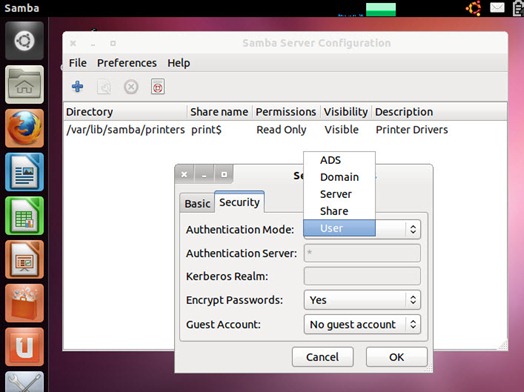
Task: Choose ADS authentication mode
Action: (x=339, y=160)
